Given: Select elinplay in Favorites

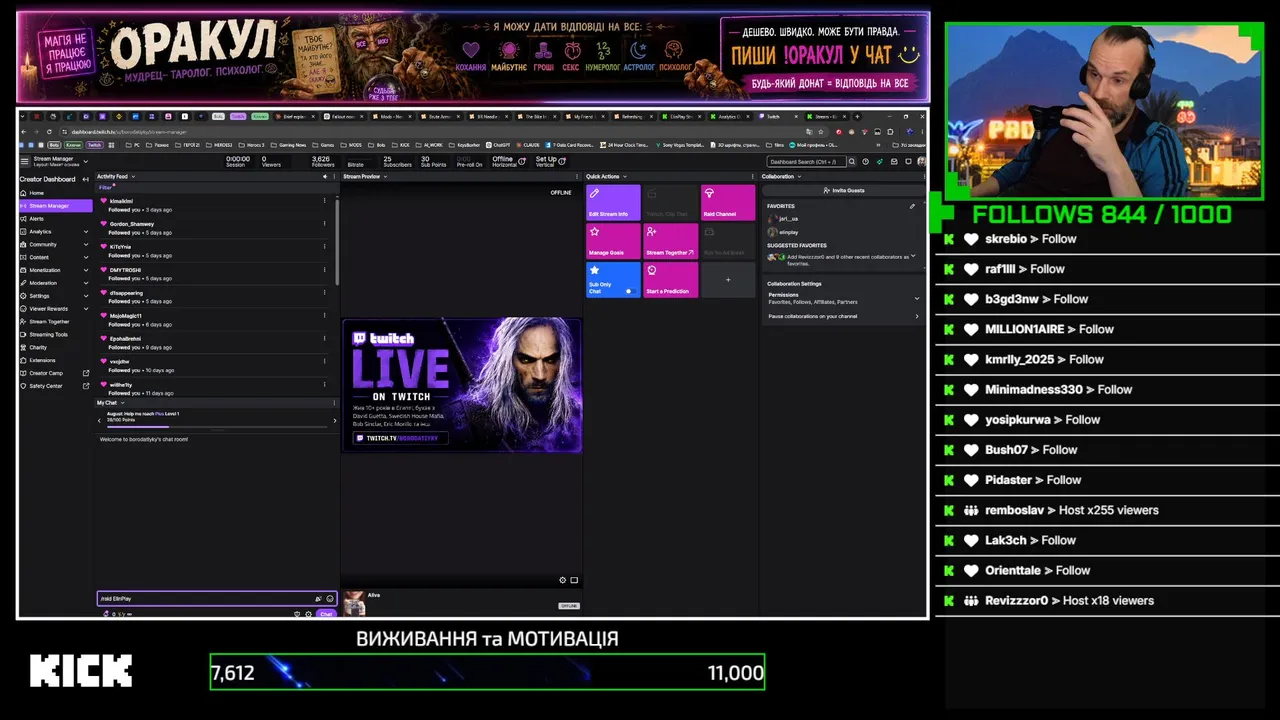Looking at the screenshot, I should tap(784, 231).
